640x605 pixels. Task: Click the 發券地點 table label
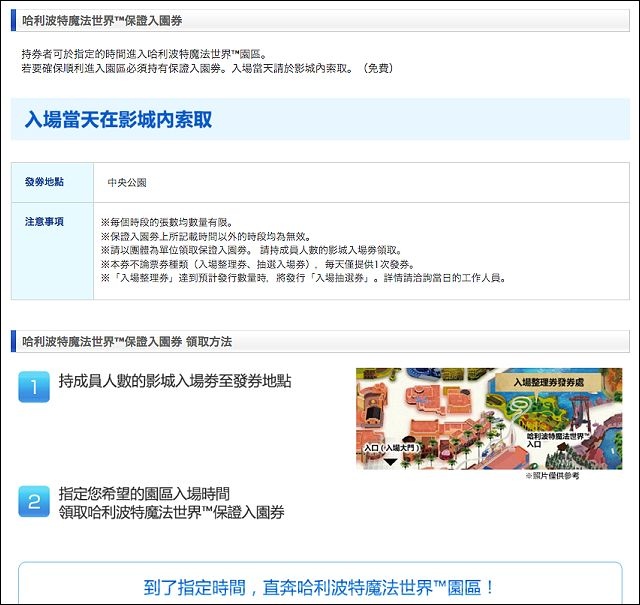click(x=44, y=182)
